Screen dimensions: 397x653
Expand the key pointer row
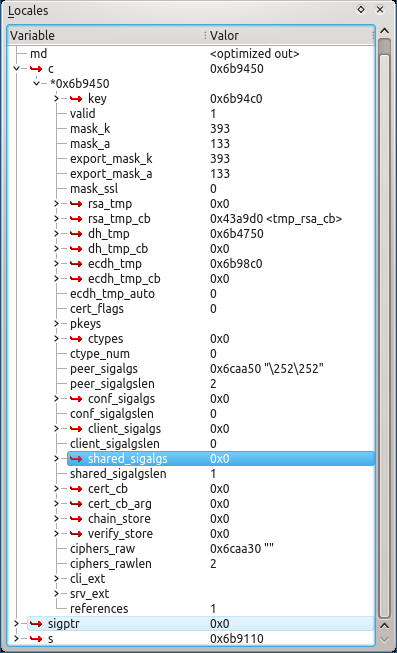56,99
